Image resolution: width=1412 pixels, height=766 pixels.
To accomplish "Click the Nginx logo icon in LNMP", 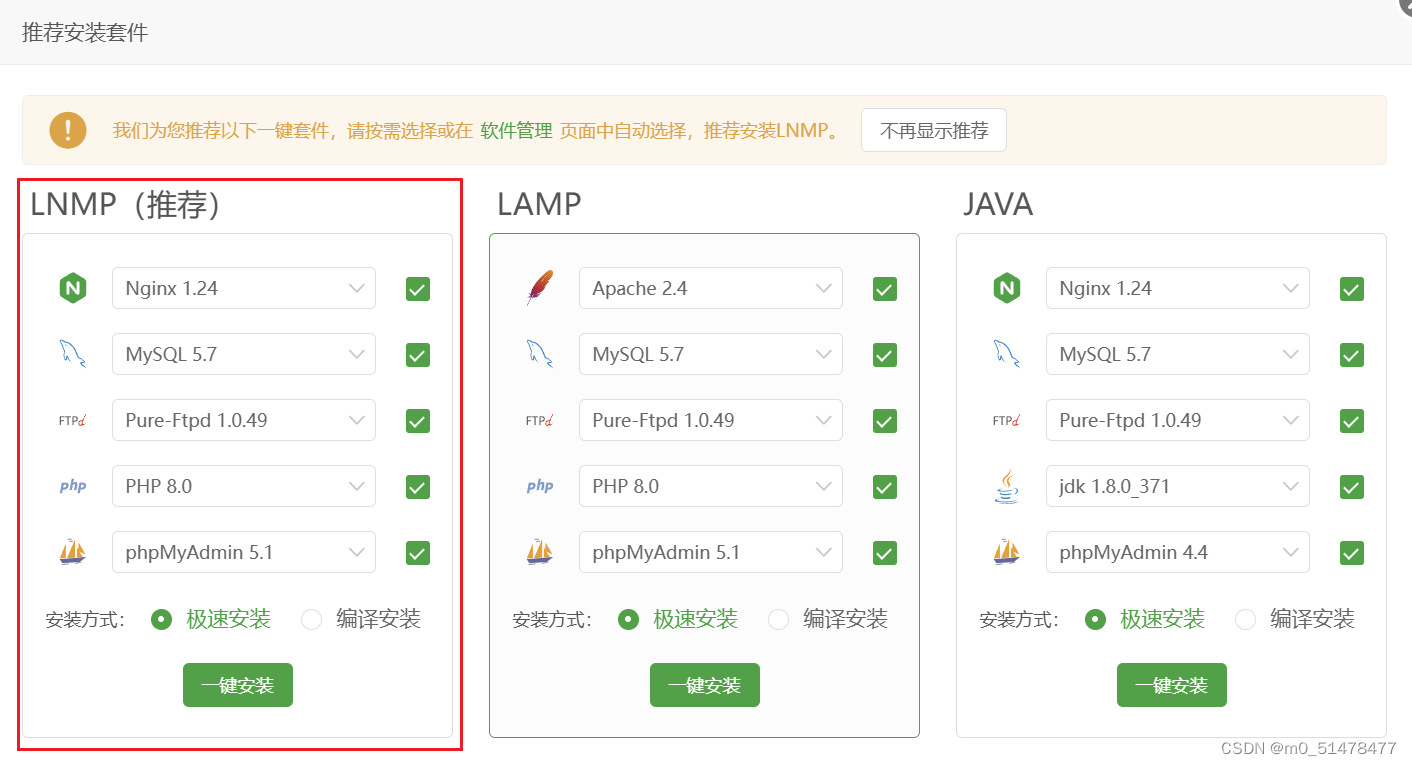I will (72, 288).
